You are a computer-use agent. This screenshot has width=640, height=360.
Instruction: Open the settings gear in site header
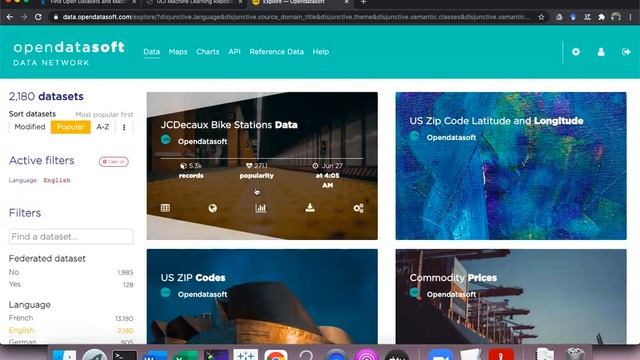(576, 52)
